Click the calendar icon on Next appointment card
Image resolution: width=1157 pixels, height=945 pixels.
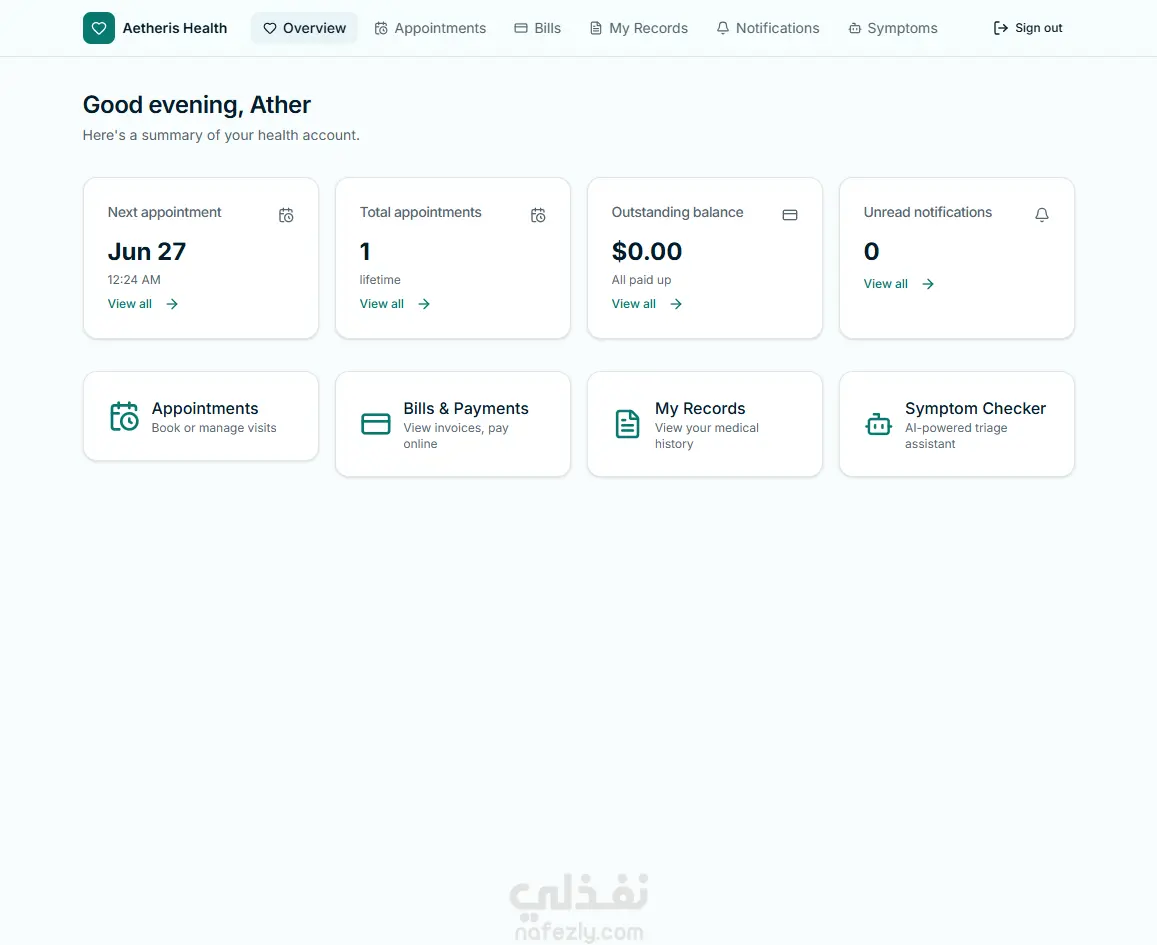click(286, 215)
